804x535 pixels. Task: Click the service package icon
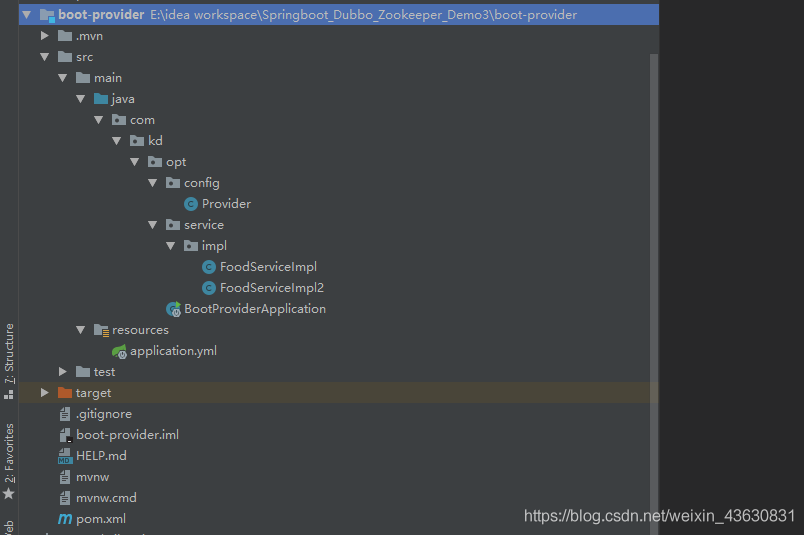[x=173, y=225]
